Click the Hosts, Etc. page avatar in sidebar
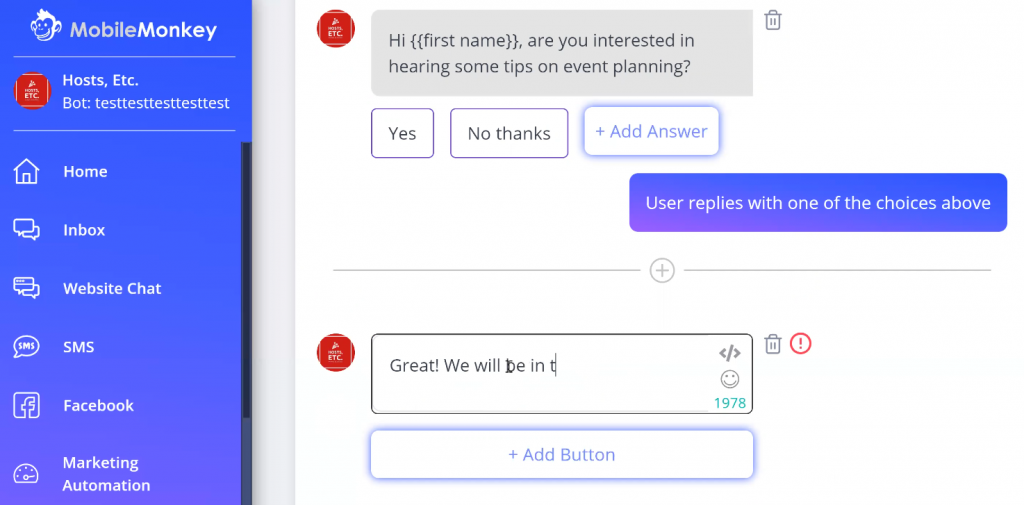The image size is (1024, 505). (33, 91)
